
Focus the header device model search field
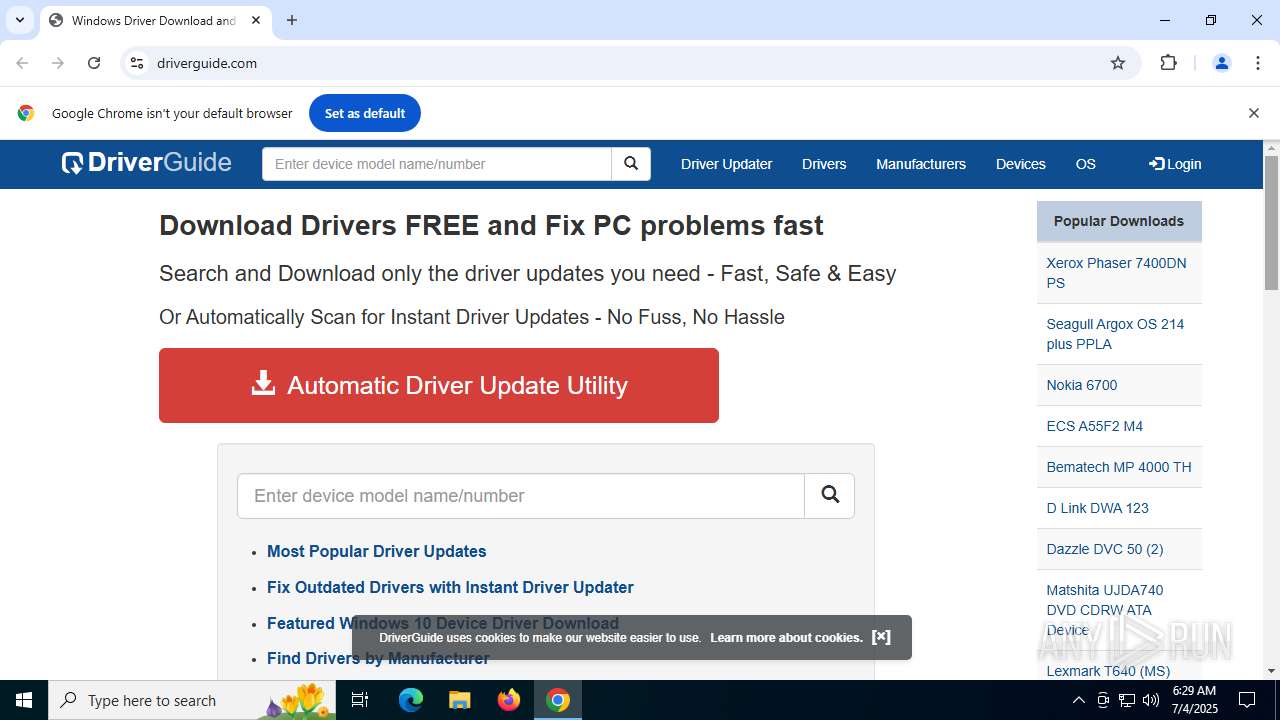coord(437,164)
